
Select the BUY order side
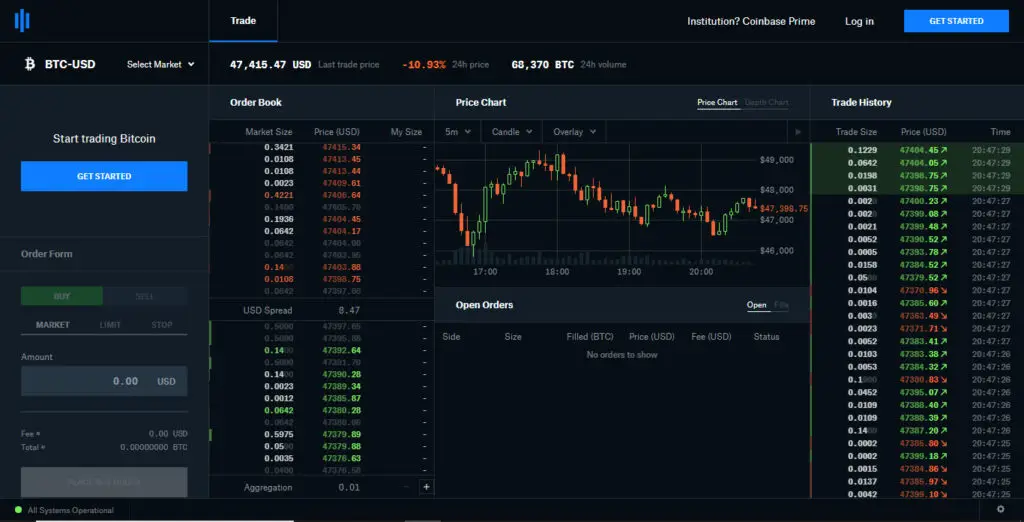62,296
